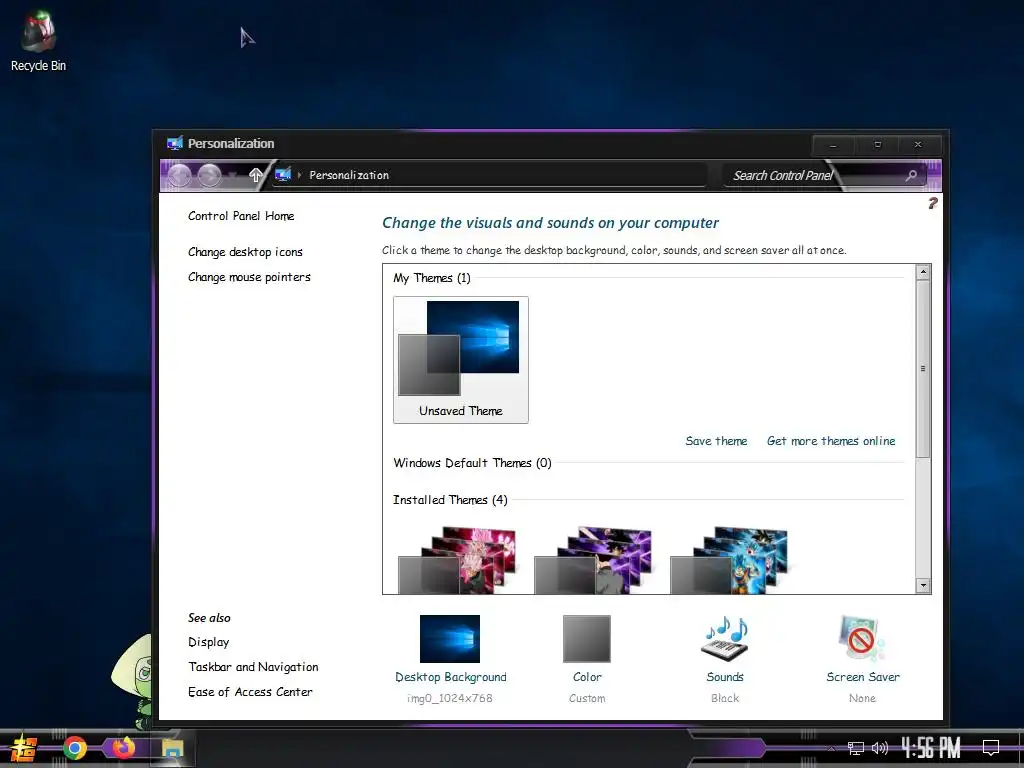Minimize the Personalization window
The image size is (1024, 768).
pyautogui.click(x=833, y=145)
